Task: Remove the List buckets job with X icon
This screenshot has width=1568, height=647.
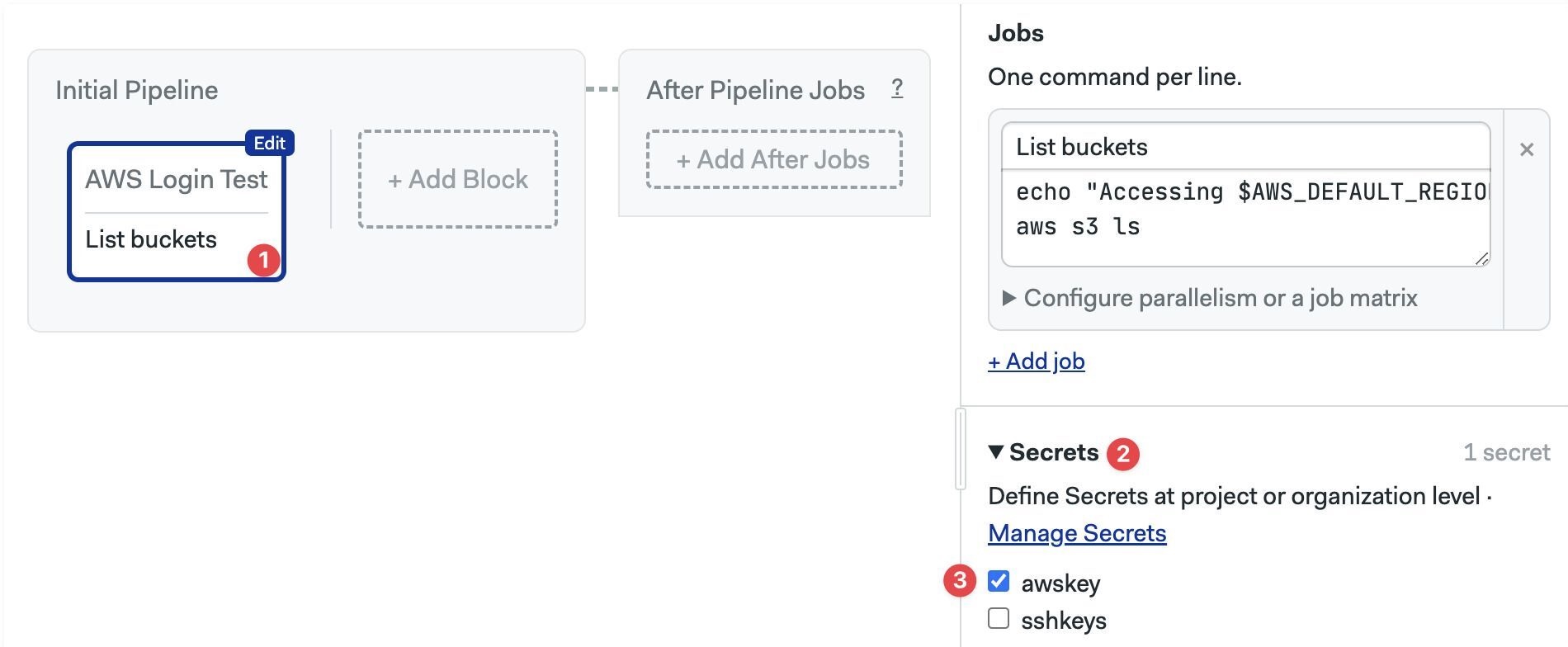Action: coord(1527,149)
